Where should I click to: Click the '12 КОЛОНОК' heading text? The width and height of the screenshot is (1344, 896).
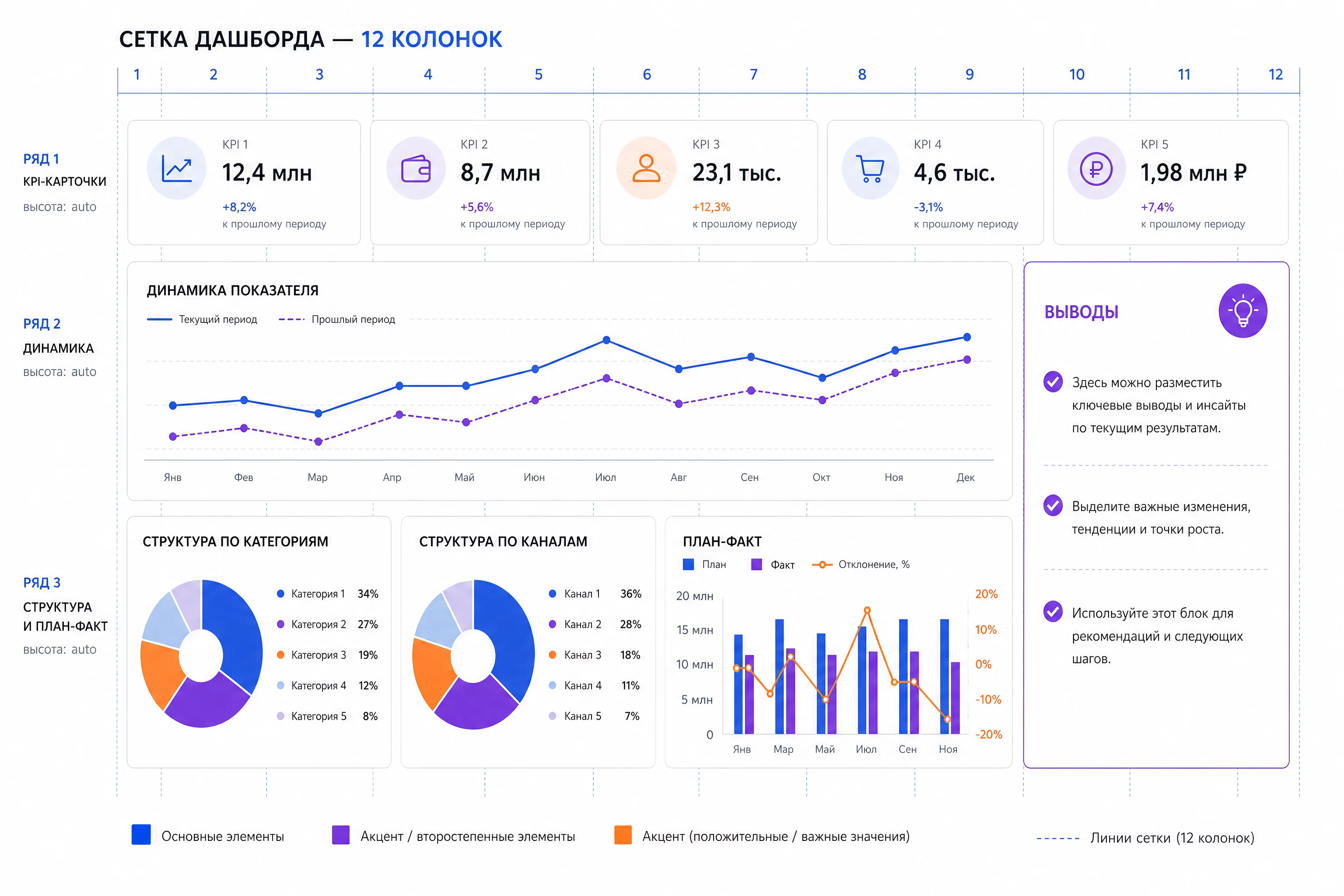431,39
